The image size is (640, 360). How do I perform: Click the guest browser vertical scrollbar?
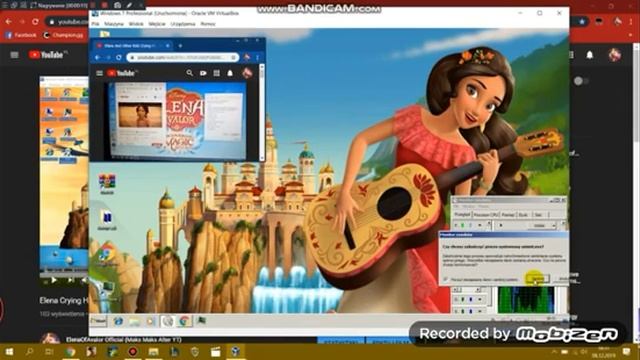tap(262, 112)
